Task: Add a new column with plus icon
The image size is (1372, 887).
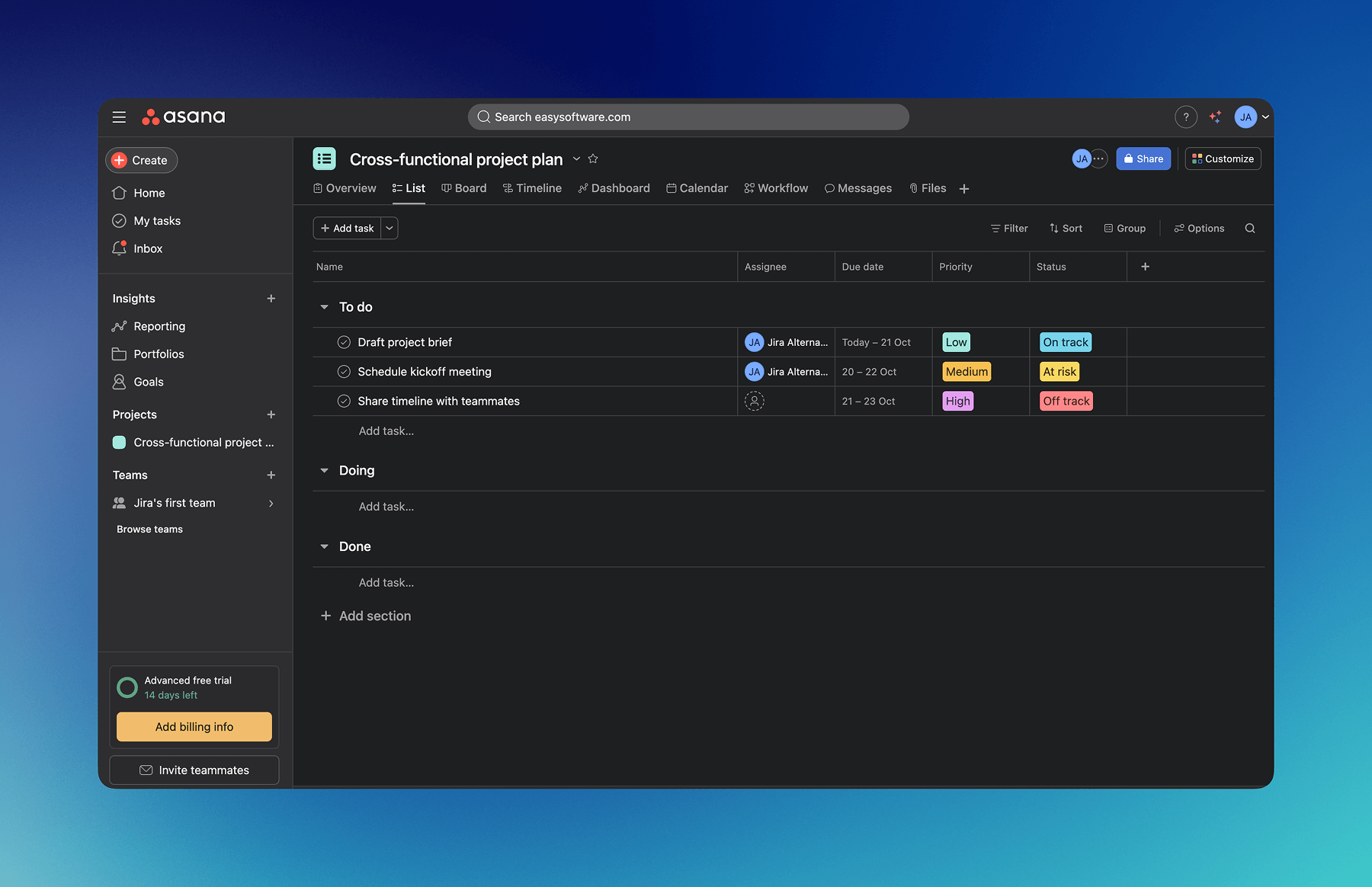Action: [x=1145, y=267]
